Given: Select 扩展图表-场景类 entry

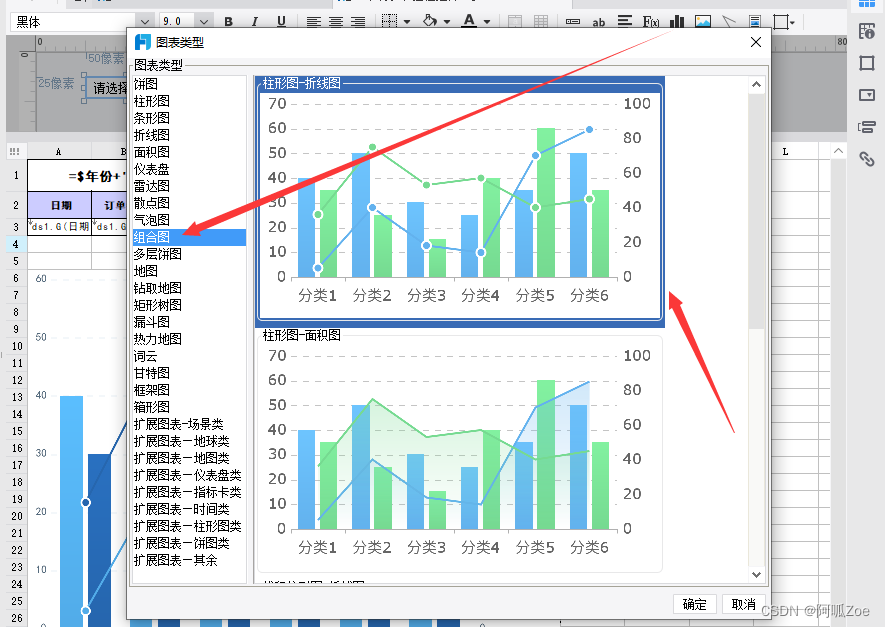Looking at the screenshot, I should click(189, 424).
